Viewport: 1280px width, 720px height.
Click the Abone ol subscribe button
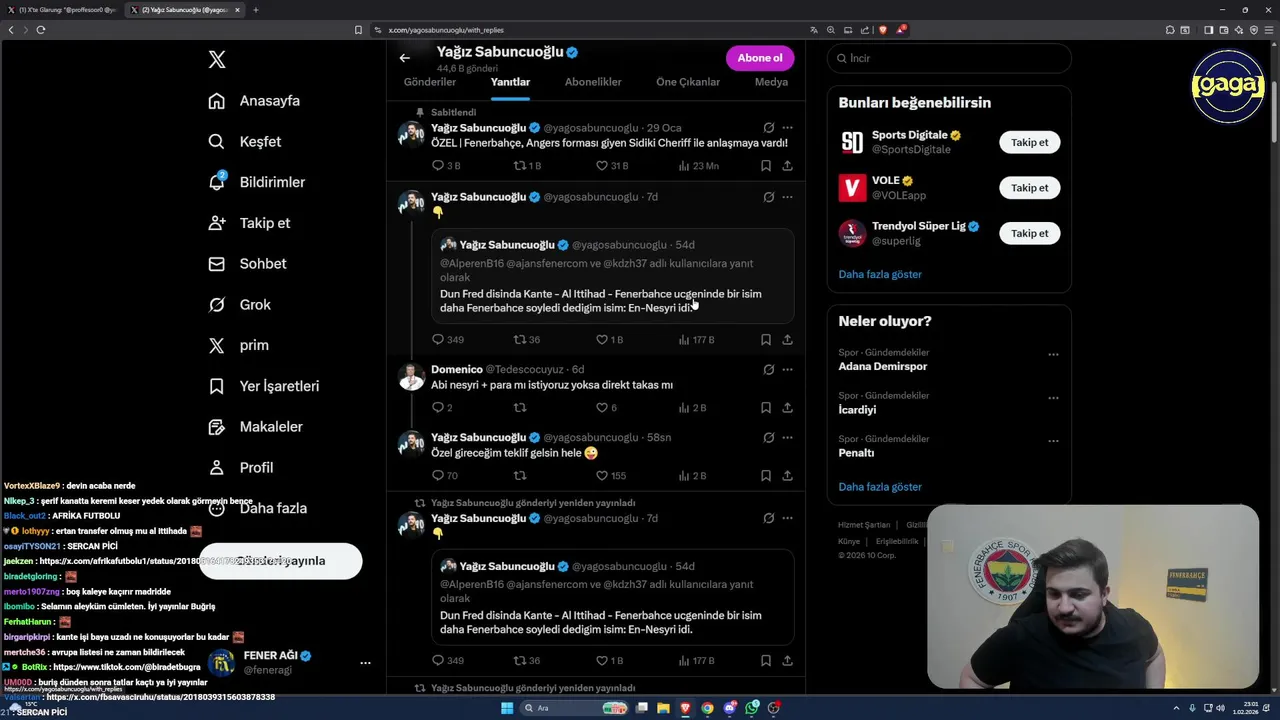click(x=760, y=58)
